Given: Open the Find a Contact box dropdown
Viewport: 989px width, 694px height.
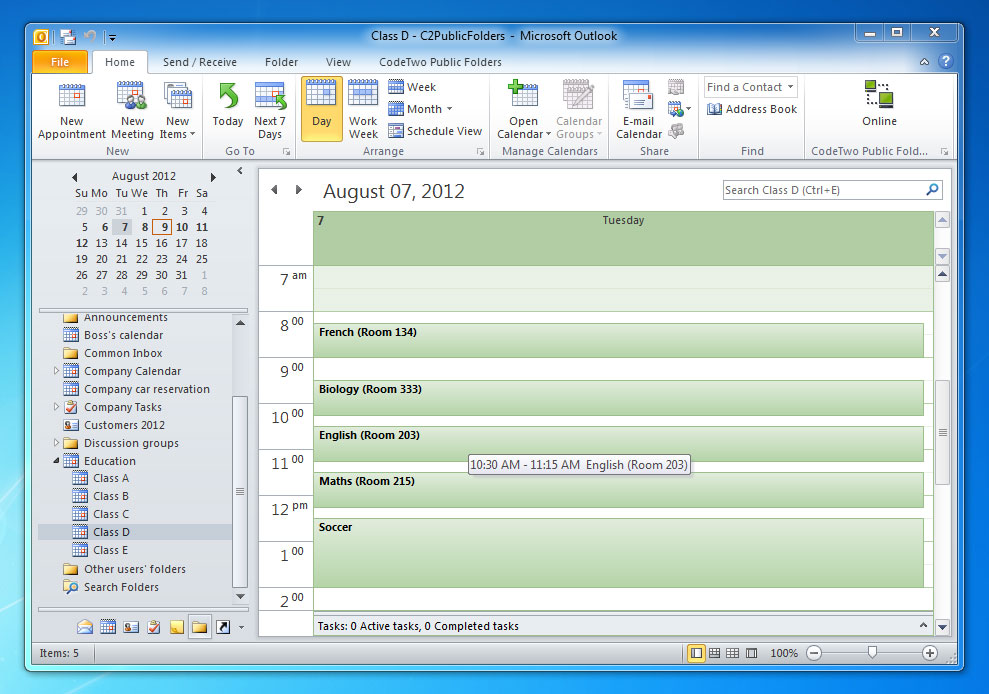Looking at the screenshot, I should tap(790, 86).
